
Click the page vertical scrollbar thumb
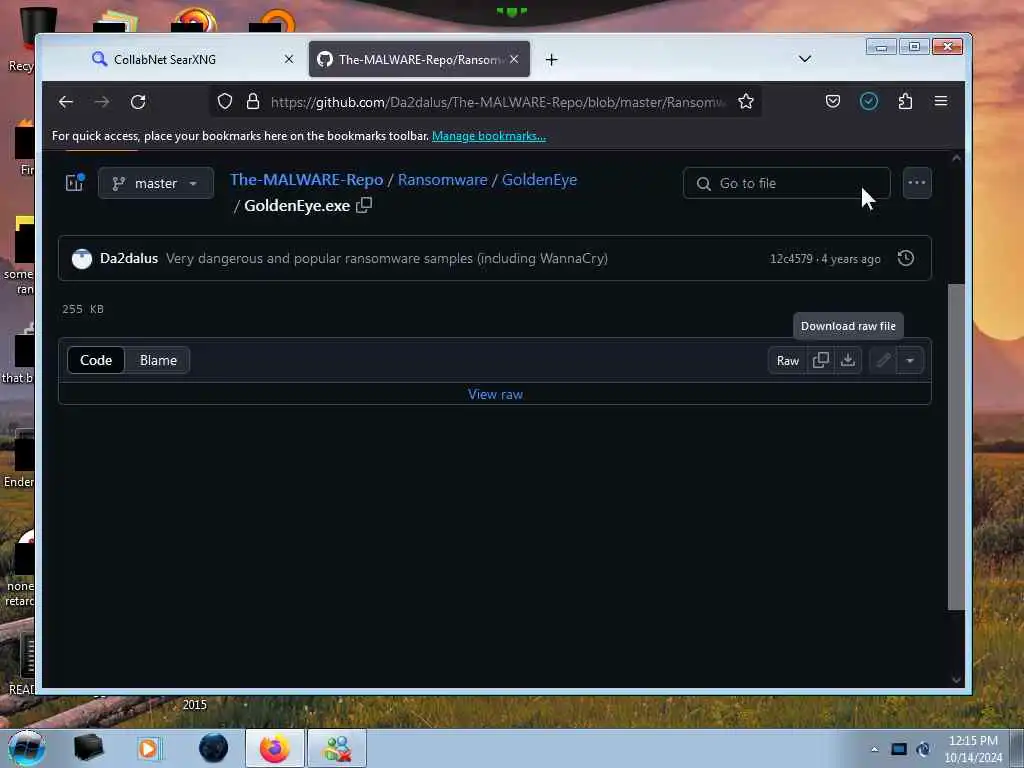coord(955,447)
